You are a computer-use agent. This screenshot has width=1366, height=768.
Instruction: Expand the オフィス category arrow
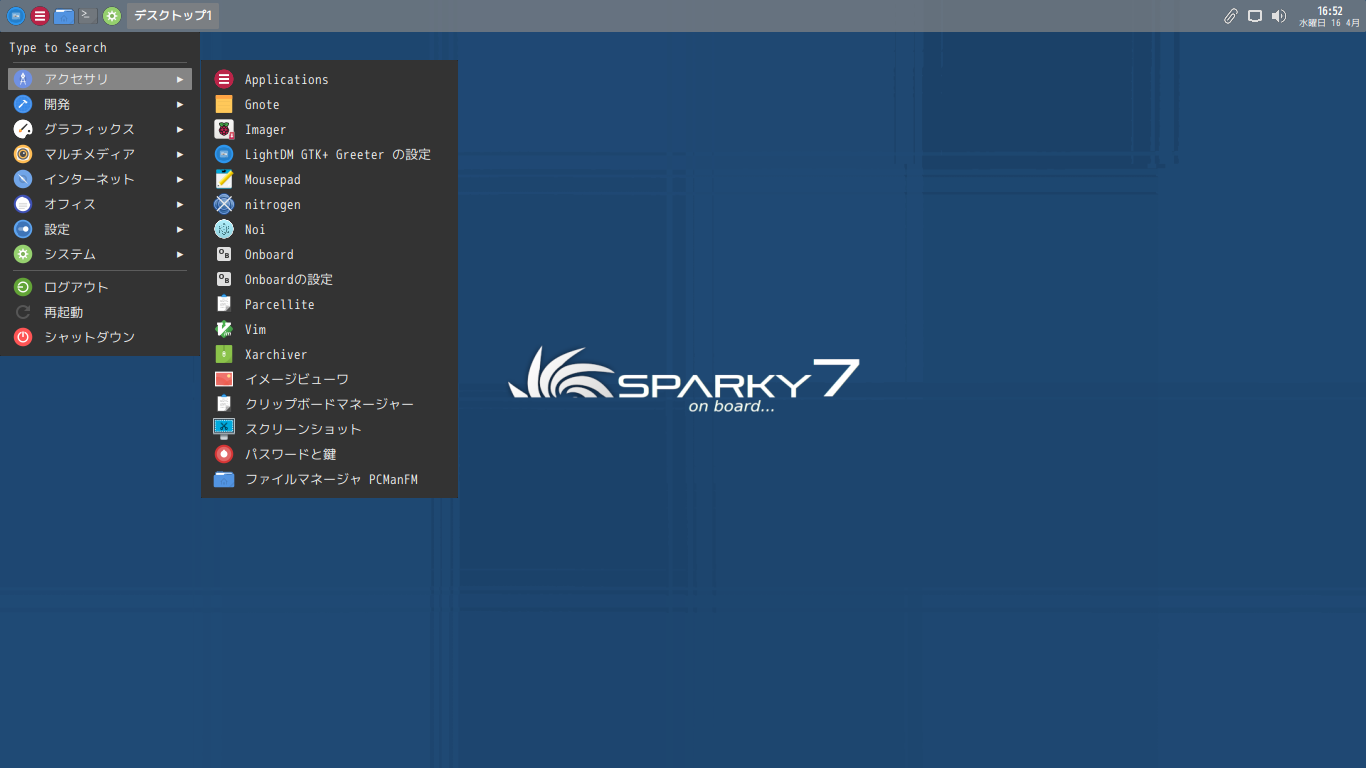pyautogui.click(x=180, y=204)
